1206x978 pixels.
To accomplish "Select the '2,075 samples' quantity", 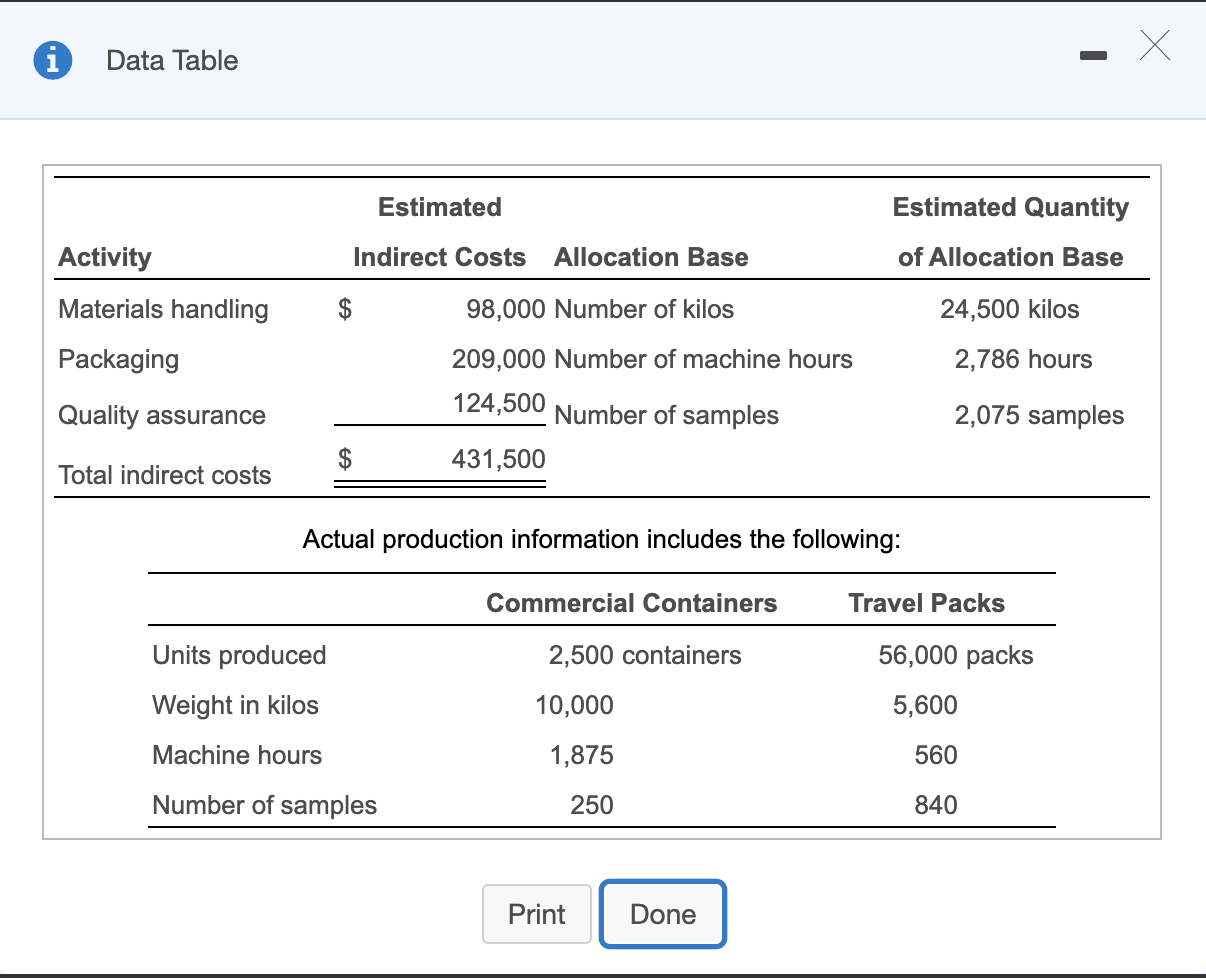I will point(1039,415).
